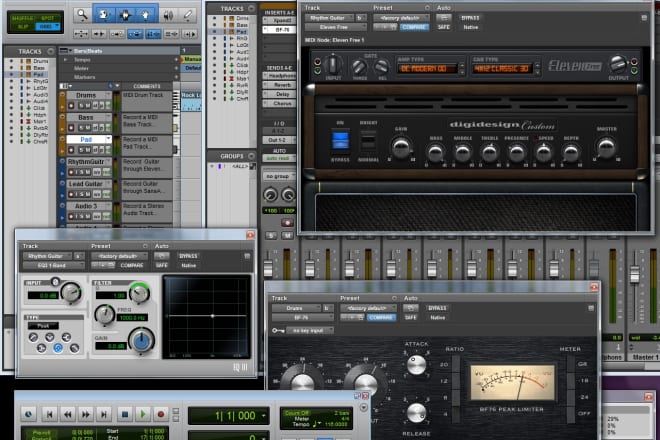Click the BF-76 insert slot in the Mix channel

click(279, 30)
